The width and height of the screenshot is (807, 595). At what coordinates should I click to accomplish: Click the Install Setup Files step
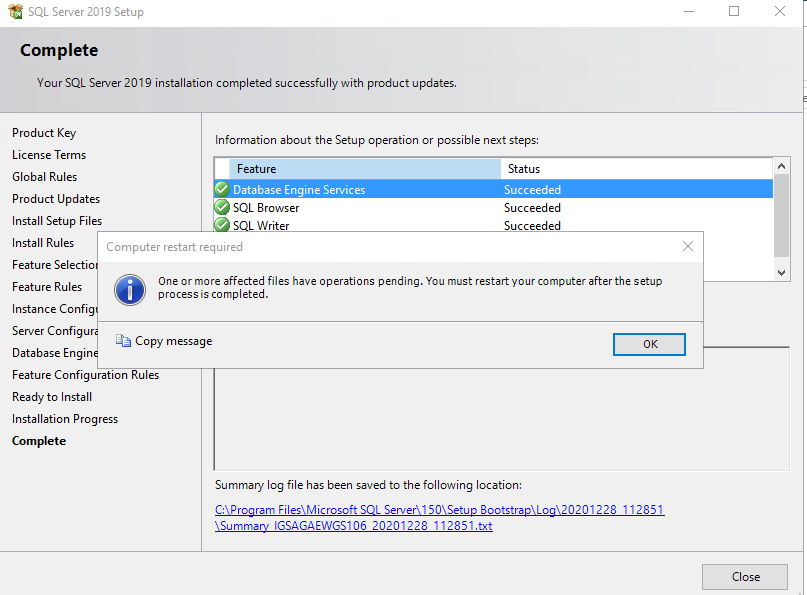(x=57, y=221)
